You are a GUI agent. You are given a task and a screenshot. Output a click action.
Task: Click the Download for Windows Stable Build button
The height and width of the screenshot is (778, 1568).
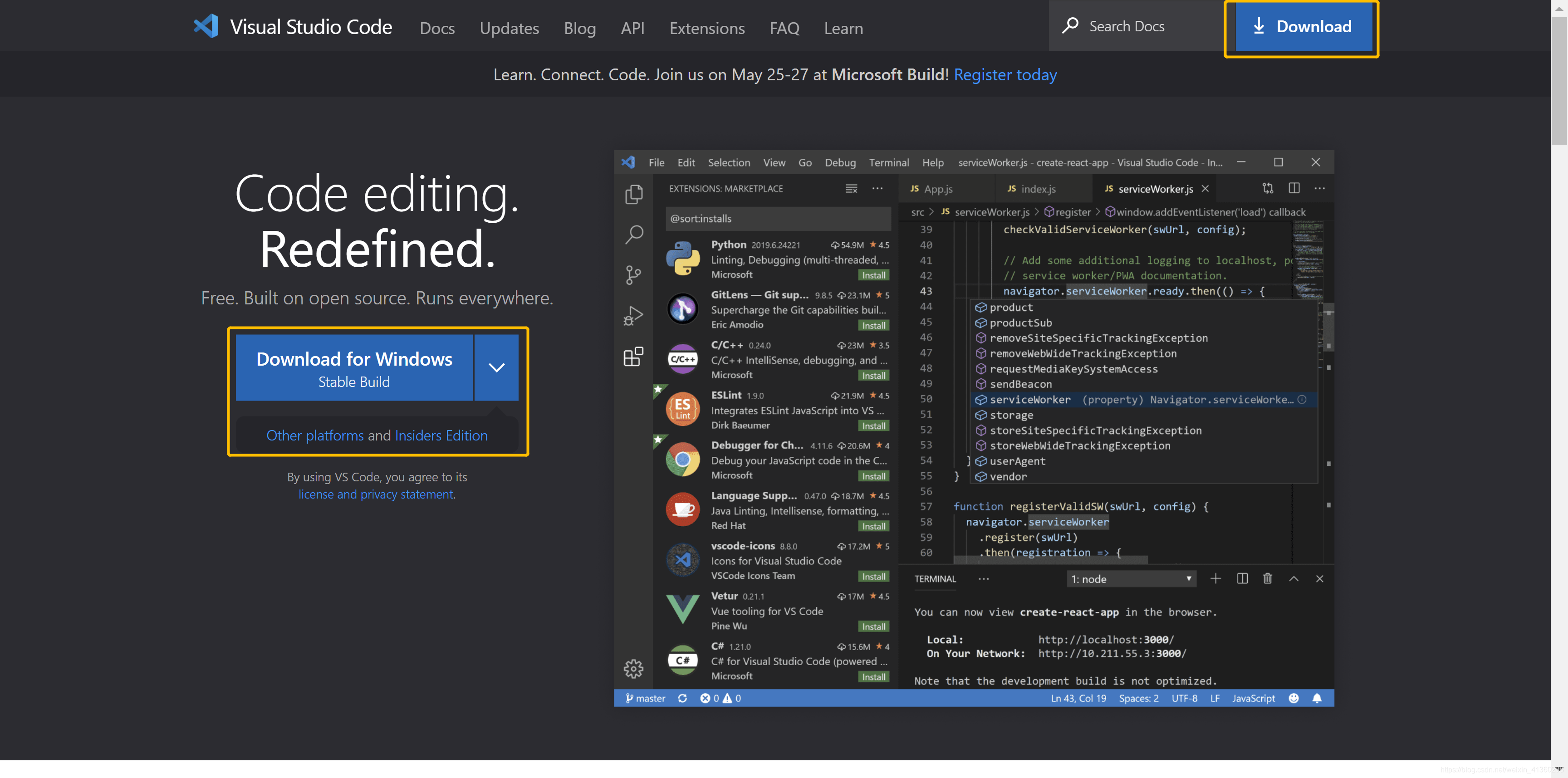[353, 367]
